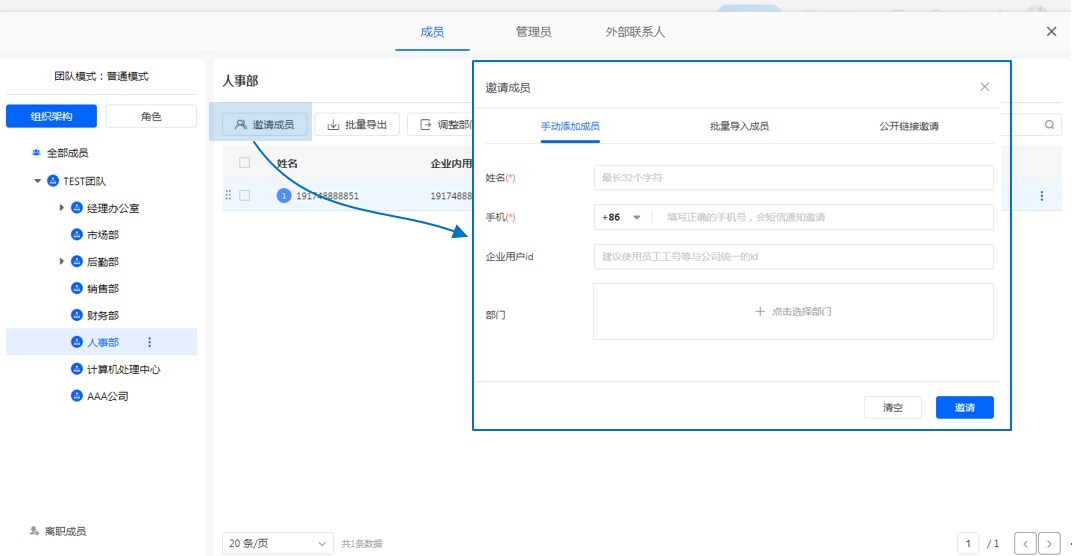Expand the 经理办公室 tree node
The image size is (1072, 556).
tap(62, 208)
